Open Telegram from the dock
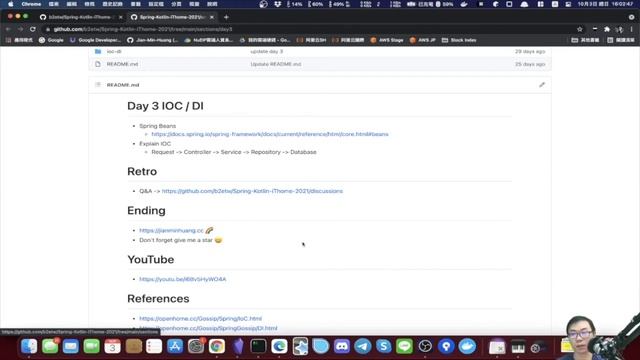Viewport: 640px width, 360px height. (x=362, y=347)
